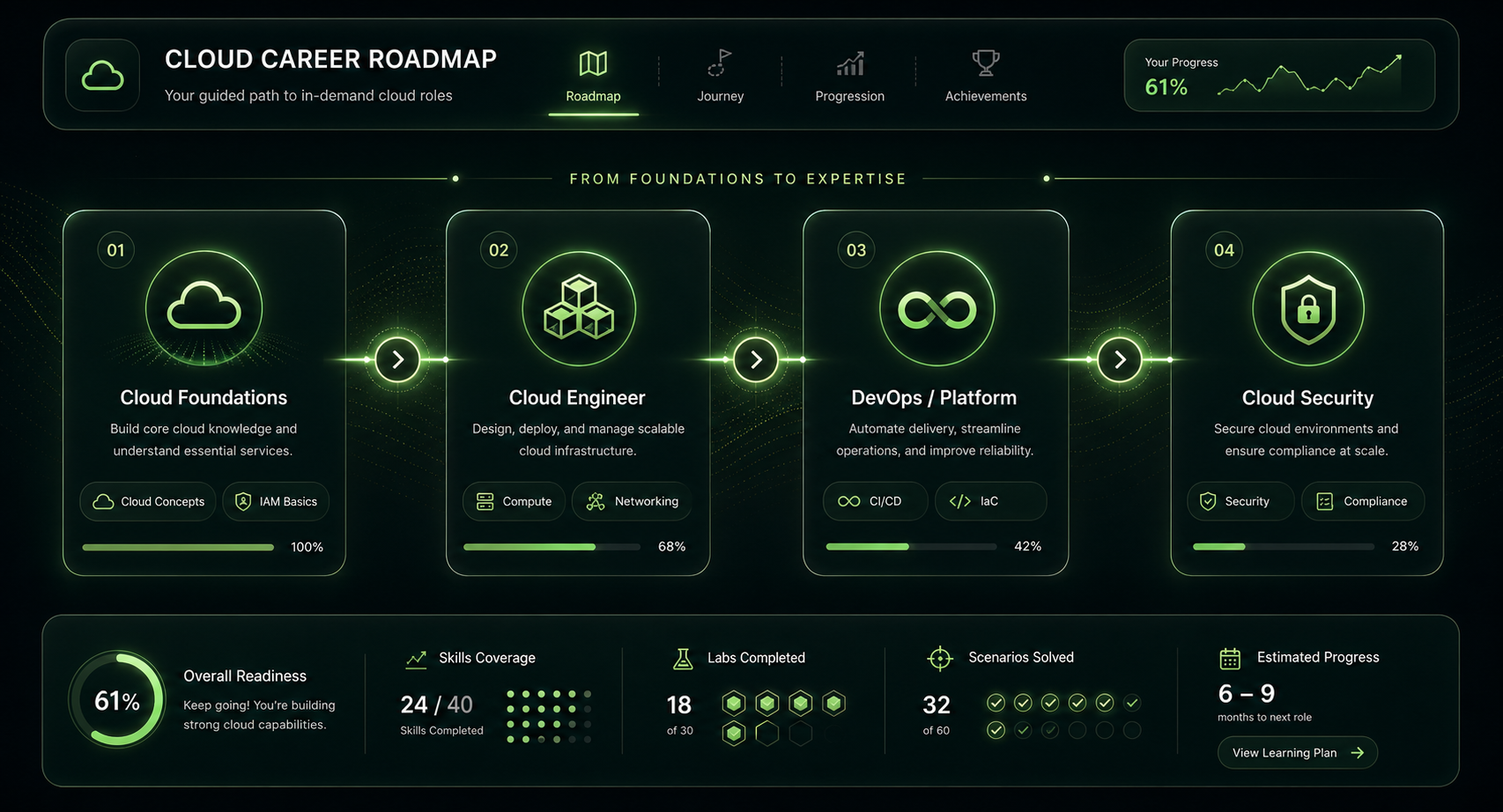The image size is (1503, 812).
Task: Click the Journey flag path icon
Action: click(720, 63)
